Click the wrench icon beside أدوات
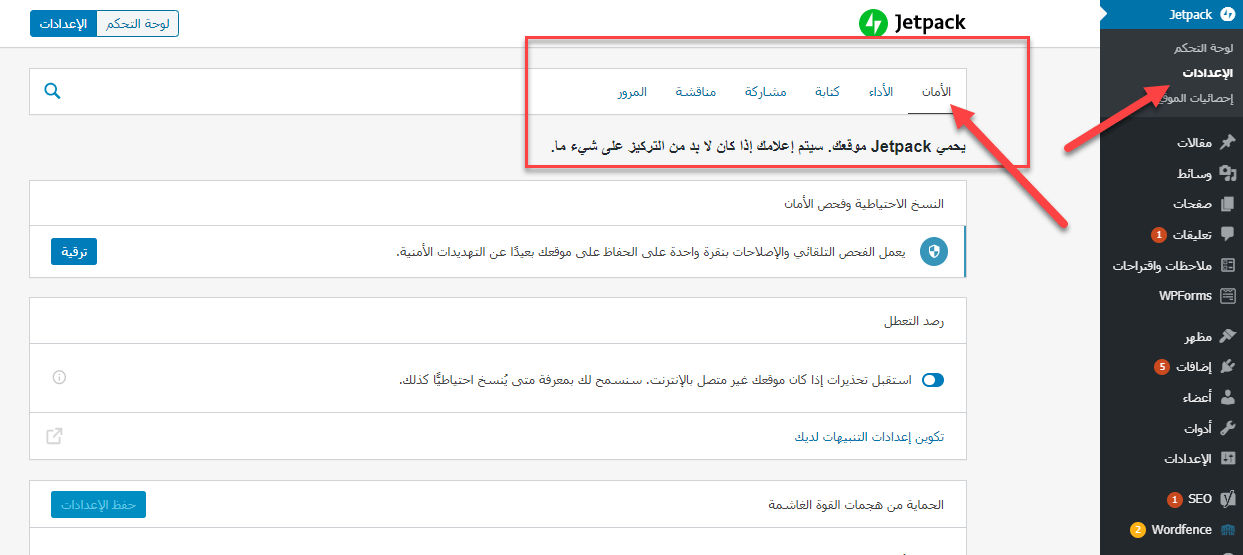Viewport: 1243px width, 555px height. click(1227, 428)
